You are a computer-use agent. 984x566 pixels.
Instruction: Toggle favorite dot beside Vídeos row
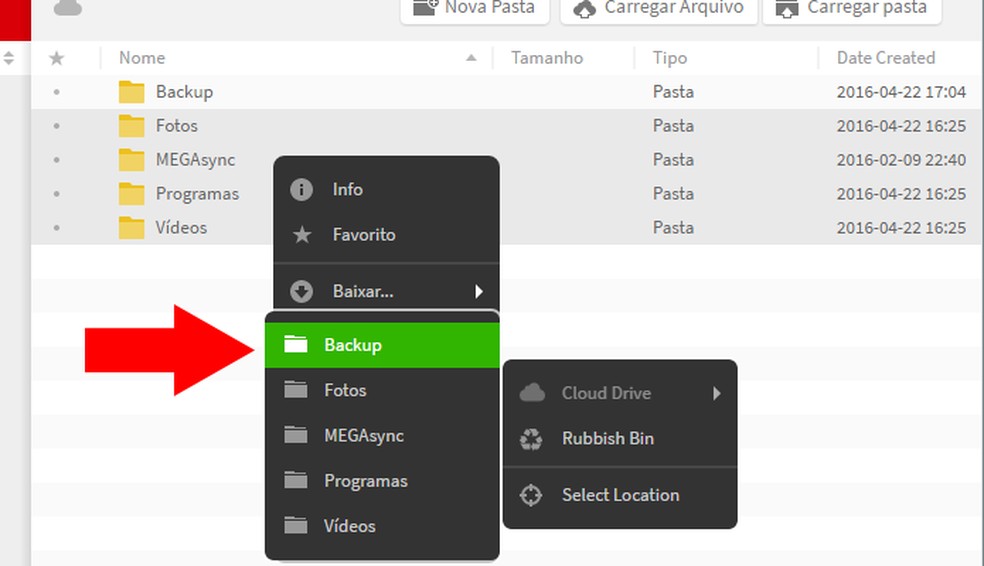(56, 228)
